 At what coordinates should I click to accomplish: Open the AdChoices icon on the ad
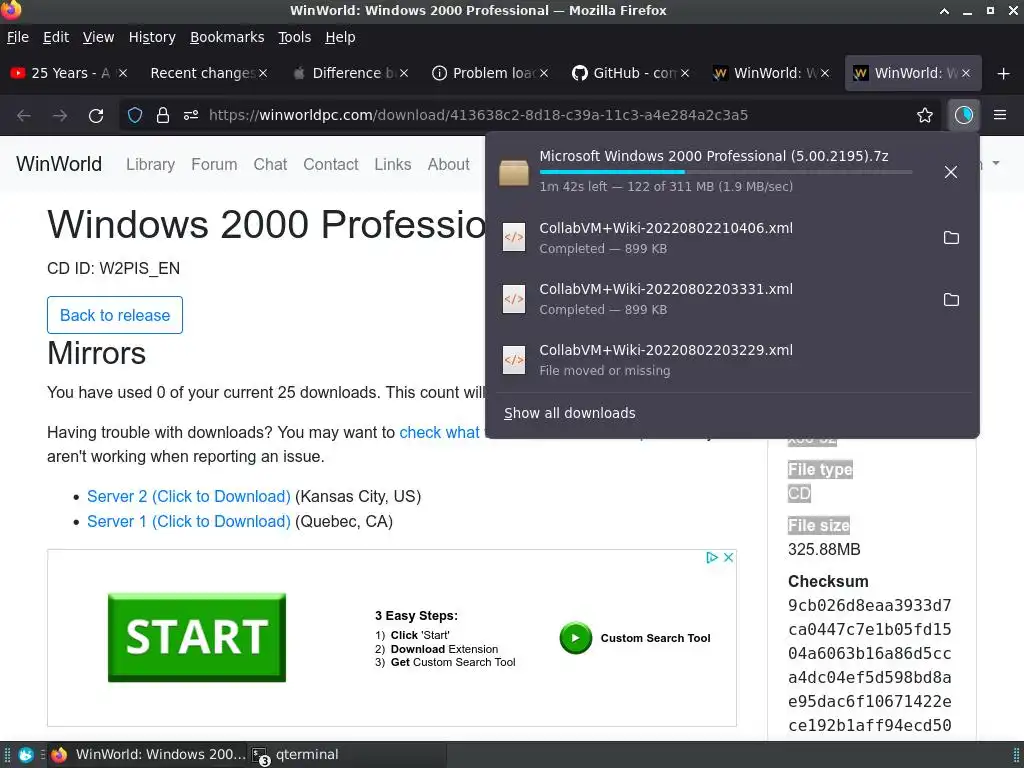pyautogui.click(x=712, y=557)
